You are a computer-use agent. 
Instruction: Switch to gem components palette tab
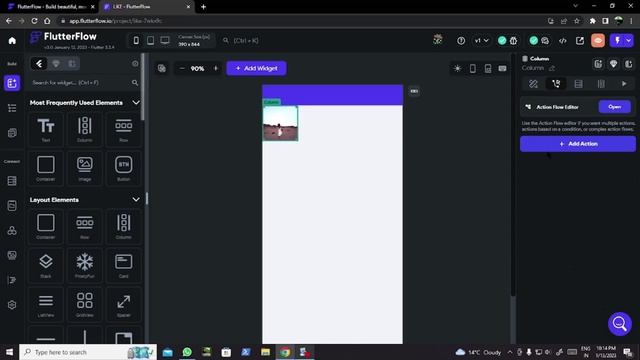click(x=56, y=64)
